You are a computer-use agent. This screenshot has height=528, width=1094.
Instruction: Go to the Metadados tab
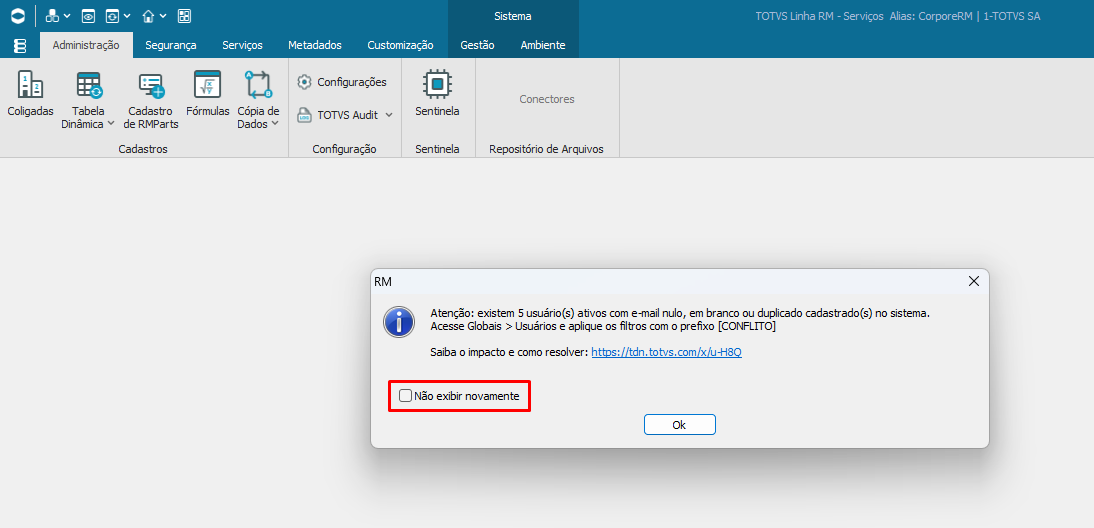tap(315, 45)
